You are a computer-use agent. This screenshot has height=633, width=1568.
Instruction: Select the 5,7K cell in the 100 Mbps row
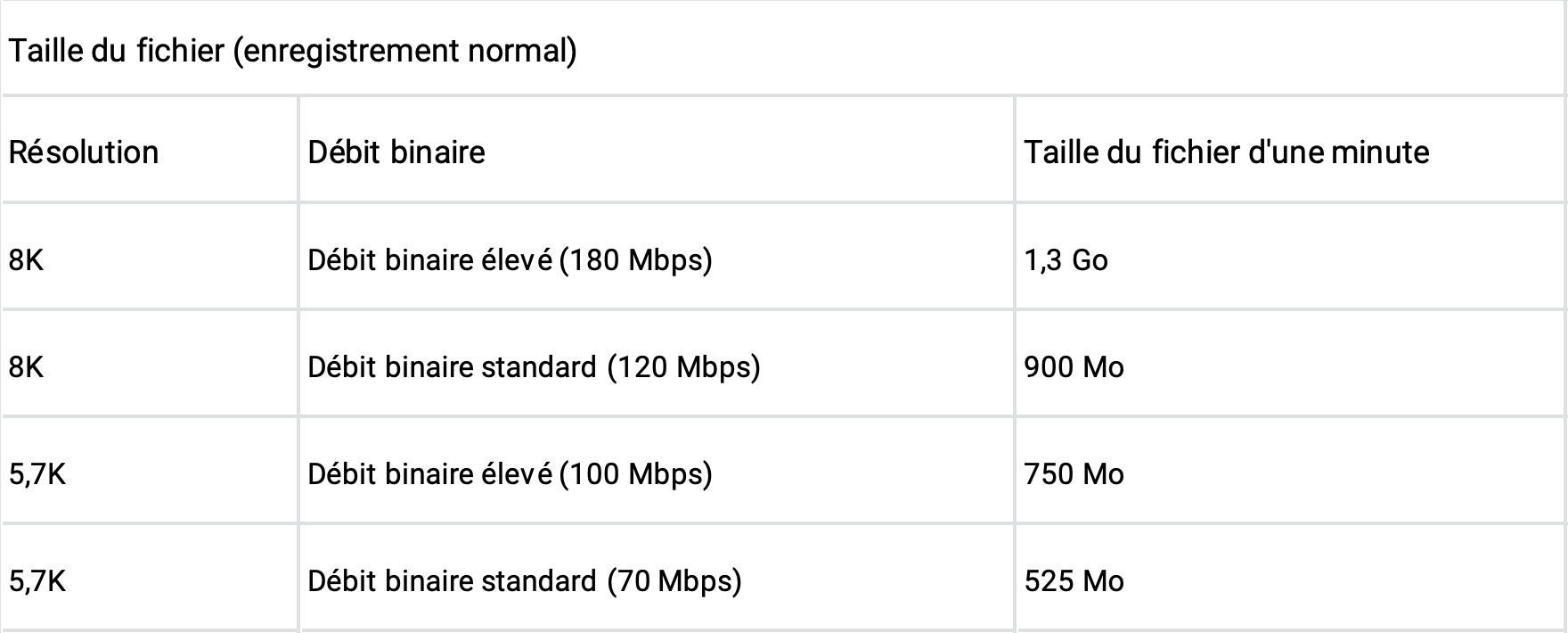[37, 474]
